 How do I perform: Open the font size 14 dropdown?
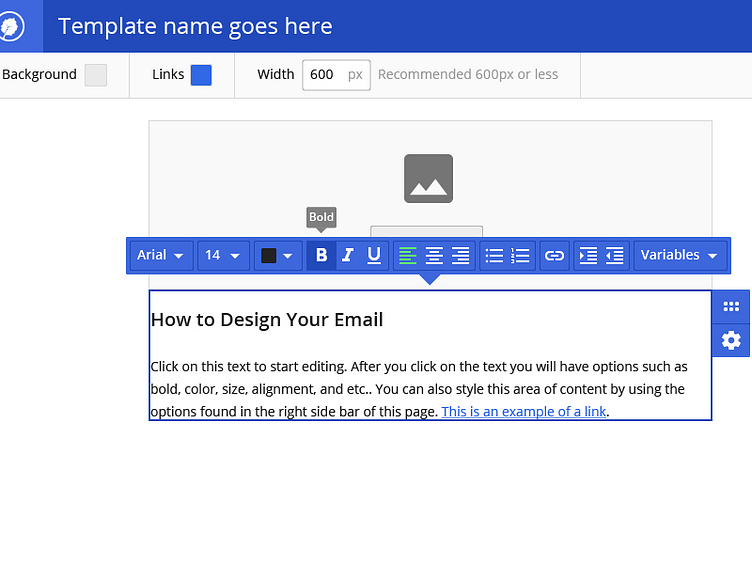tap(223, 256)
